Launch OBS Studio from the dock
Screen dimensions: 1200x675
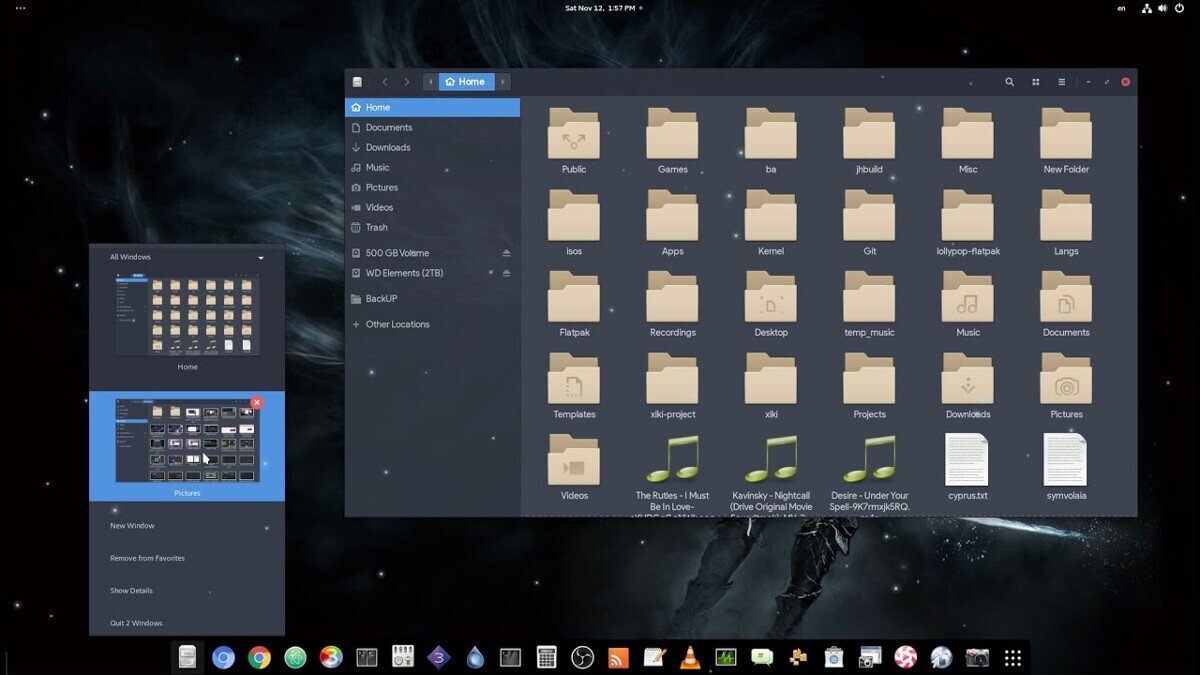click(x=582, y=657)
